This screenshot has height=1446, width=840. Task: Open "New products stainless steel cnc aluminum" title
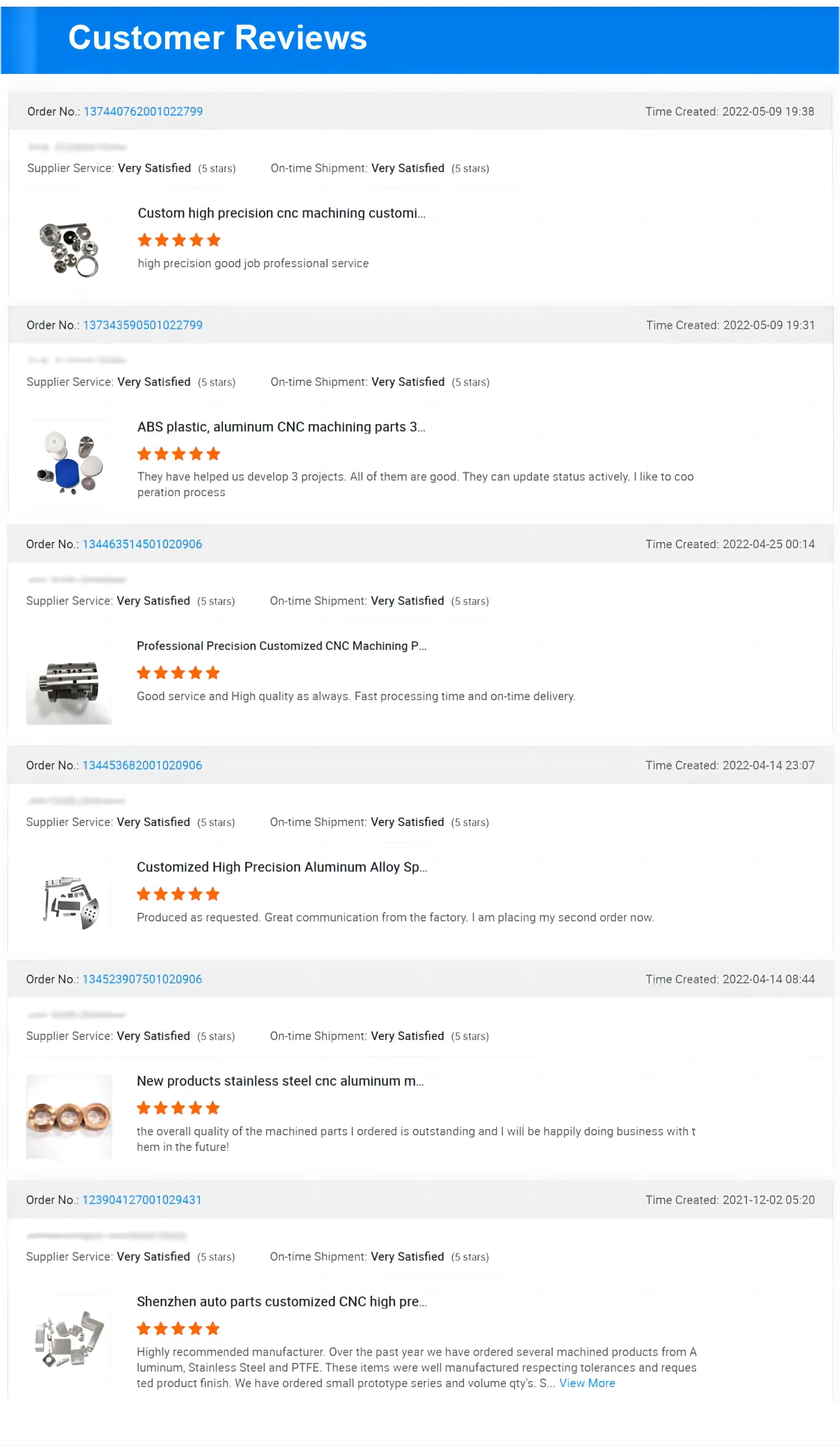click(280, 1080)
